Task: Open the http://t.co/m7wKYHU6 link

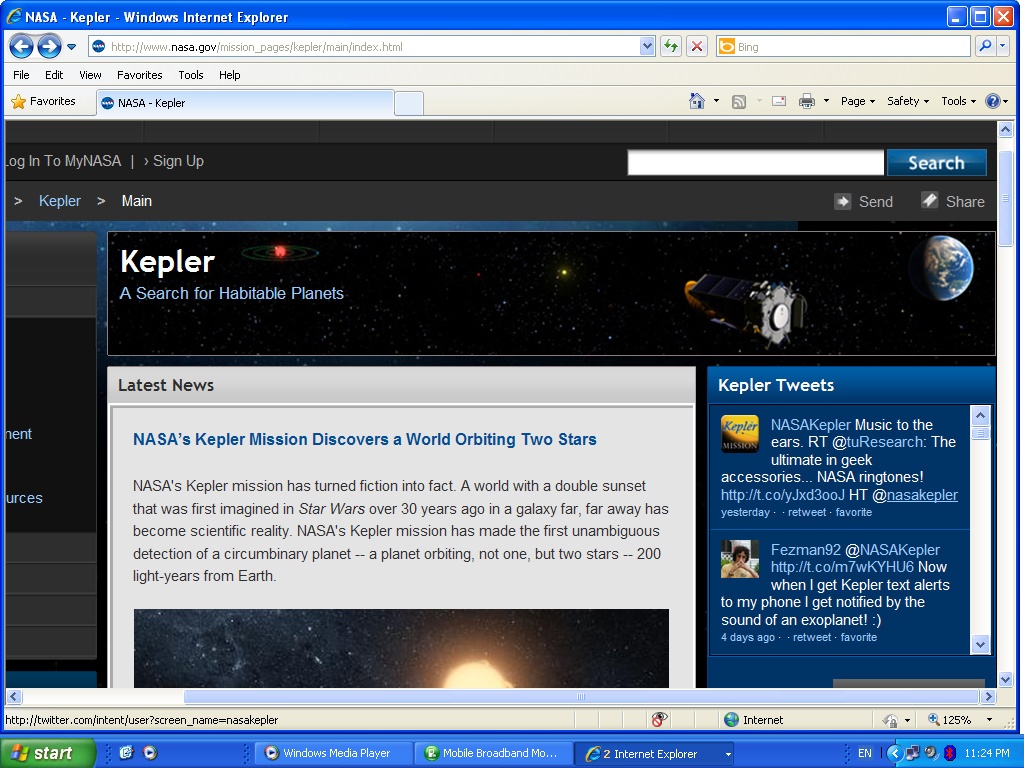Action: coord(842,567)
